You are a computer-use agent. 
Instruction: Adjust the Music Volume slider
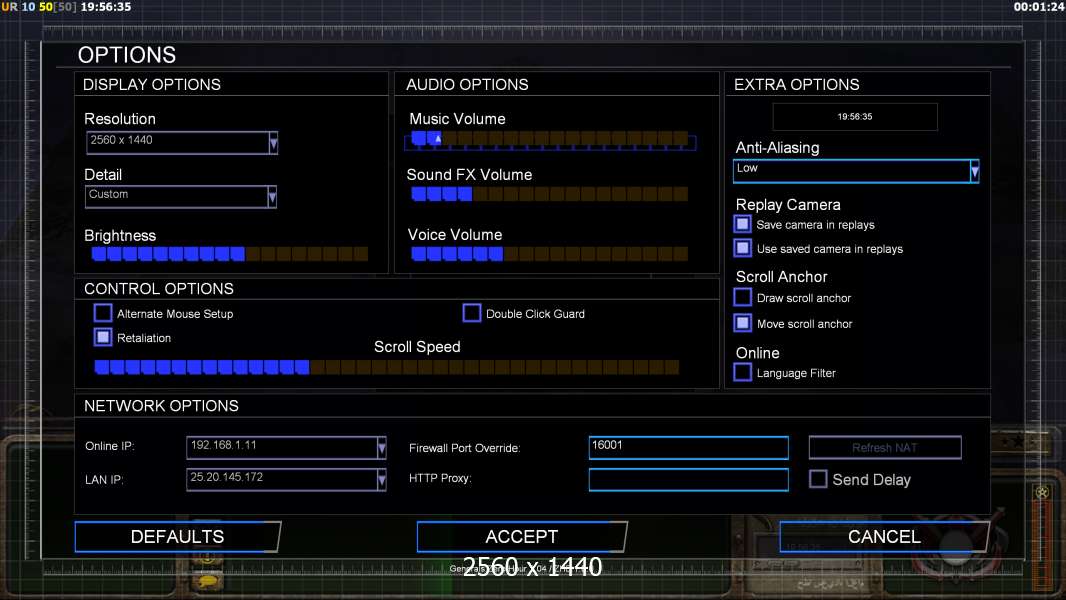(x=549, y=139)
